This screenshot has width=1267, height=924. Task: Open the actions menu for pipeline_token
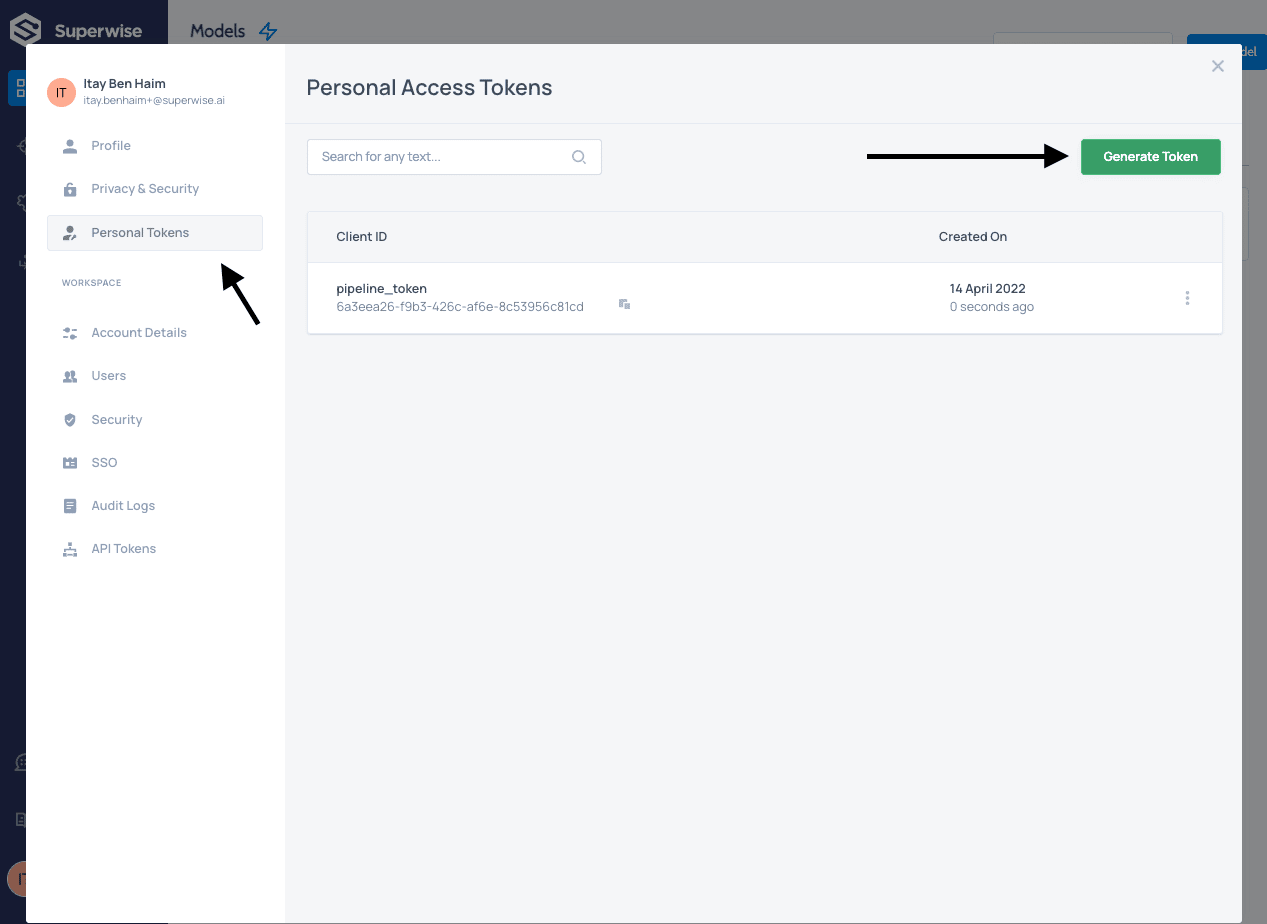(1187, 297)
